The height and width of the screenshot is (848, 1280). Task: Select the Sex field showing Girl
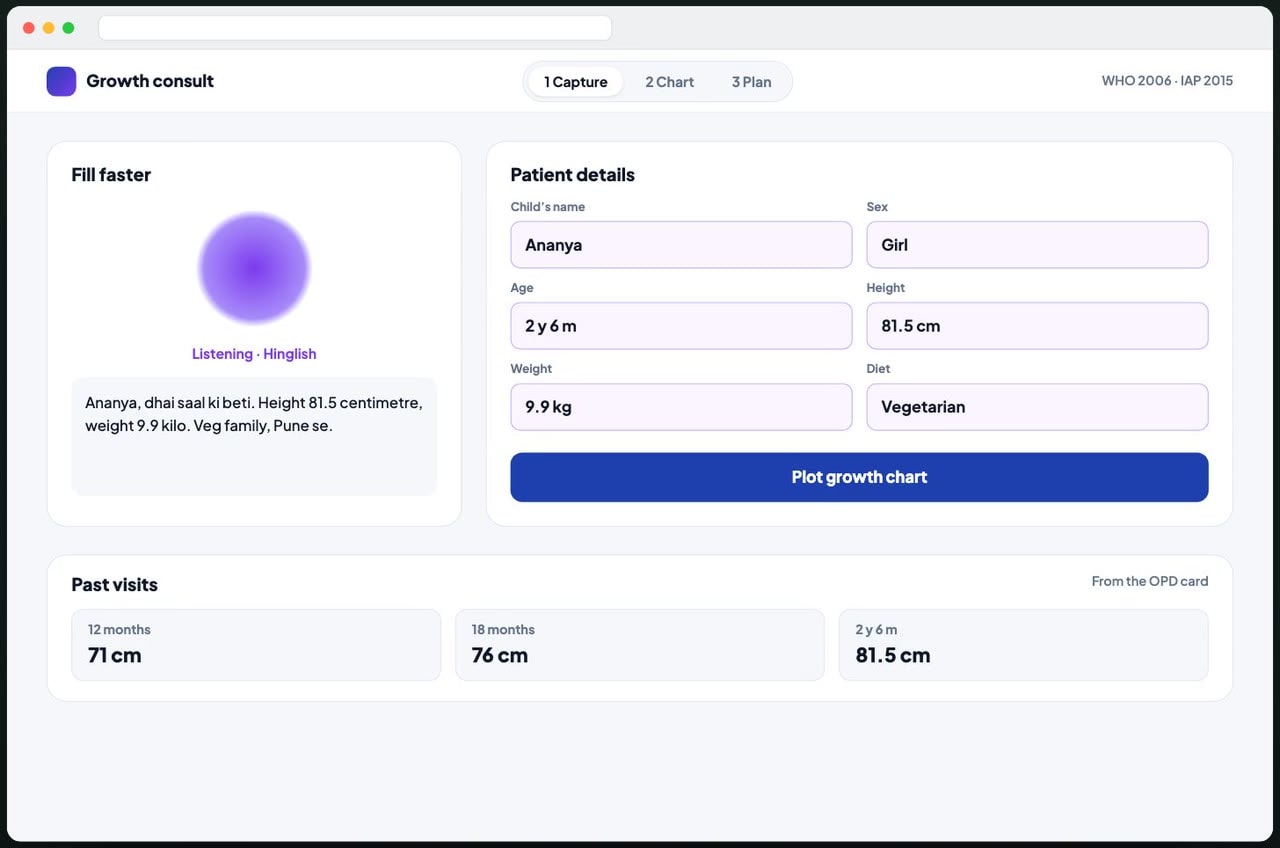(x=1037, y=245)
